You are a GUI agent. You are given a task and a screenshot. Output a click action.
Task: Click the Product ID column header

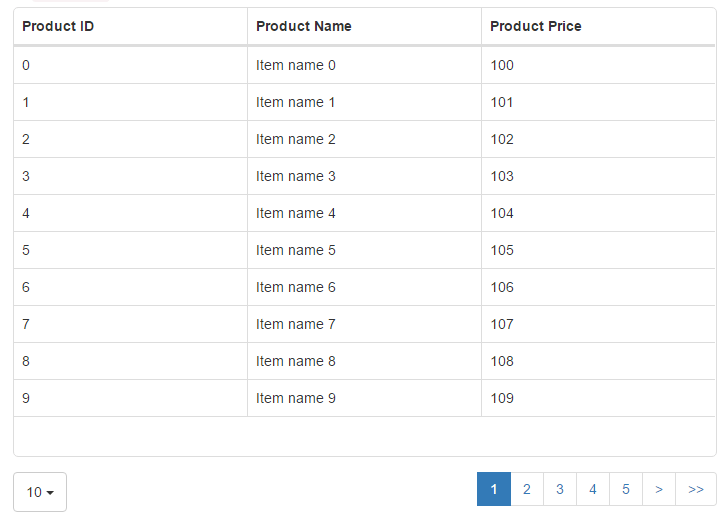130,26
